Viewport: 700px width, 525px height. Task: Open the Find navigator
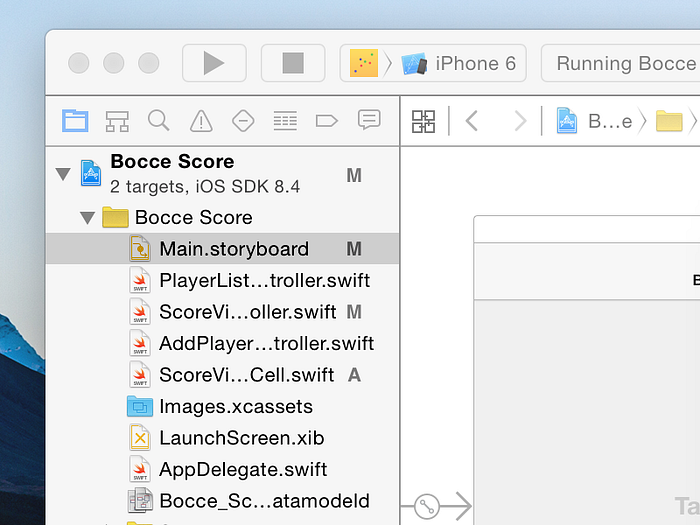click(x=158, y=121)
